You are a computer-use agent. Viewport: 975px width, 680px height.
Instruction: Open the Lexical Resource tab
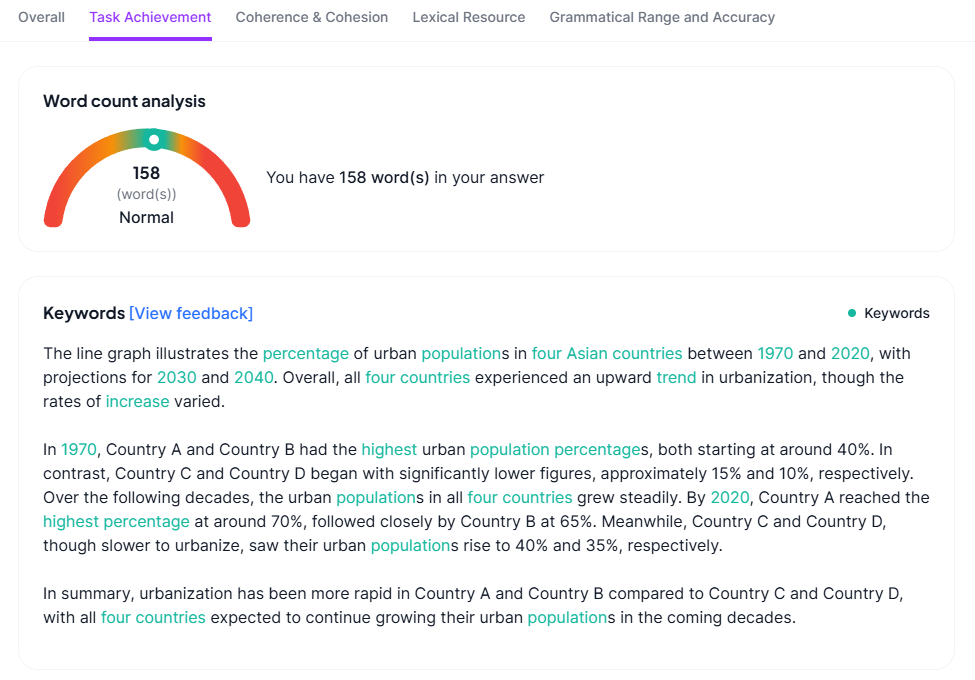(469, 17)
